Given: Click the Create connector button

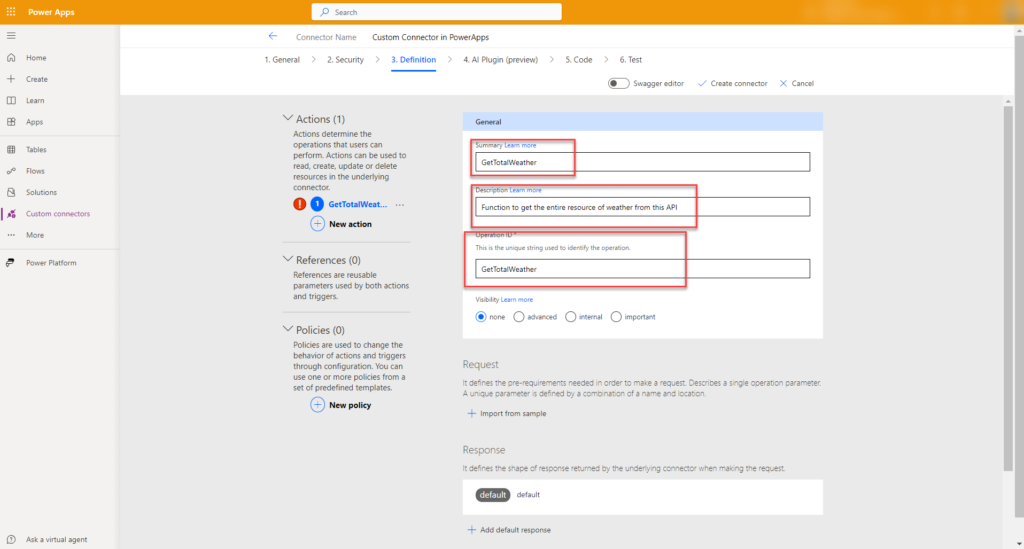Looking at the screenshot, I should pos(732,83).
